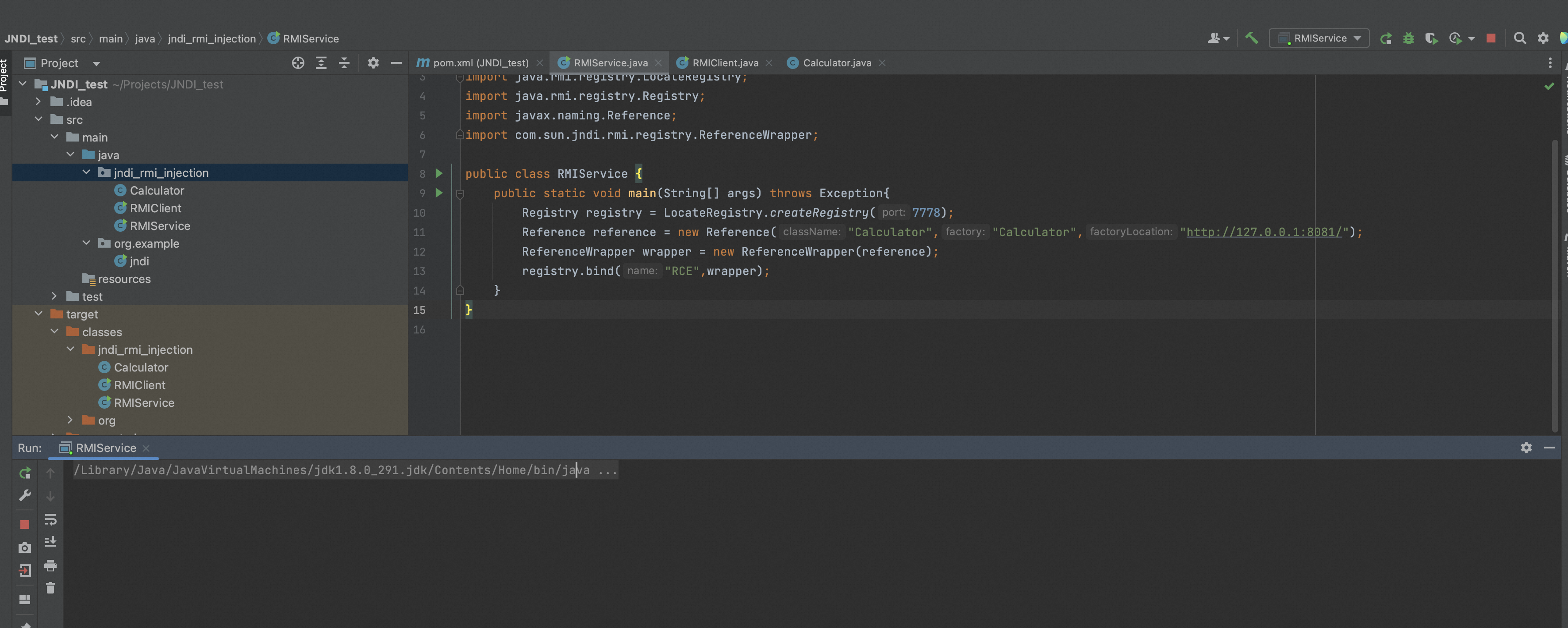1568x628 pixels.
Task: Toggle soft-wrap in Run console
Action: tap(50, 519)
